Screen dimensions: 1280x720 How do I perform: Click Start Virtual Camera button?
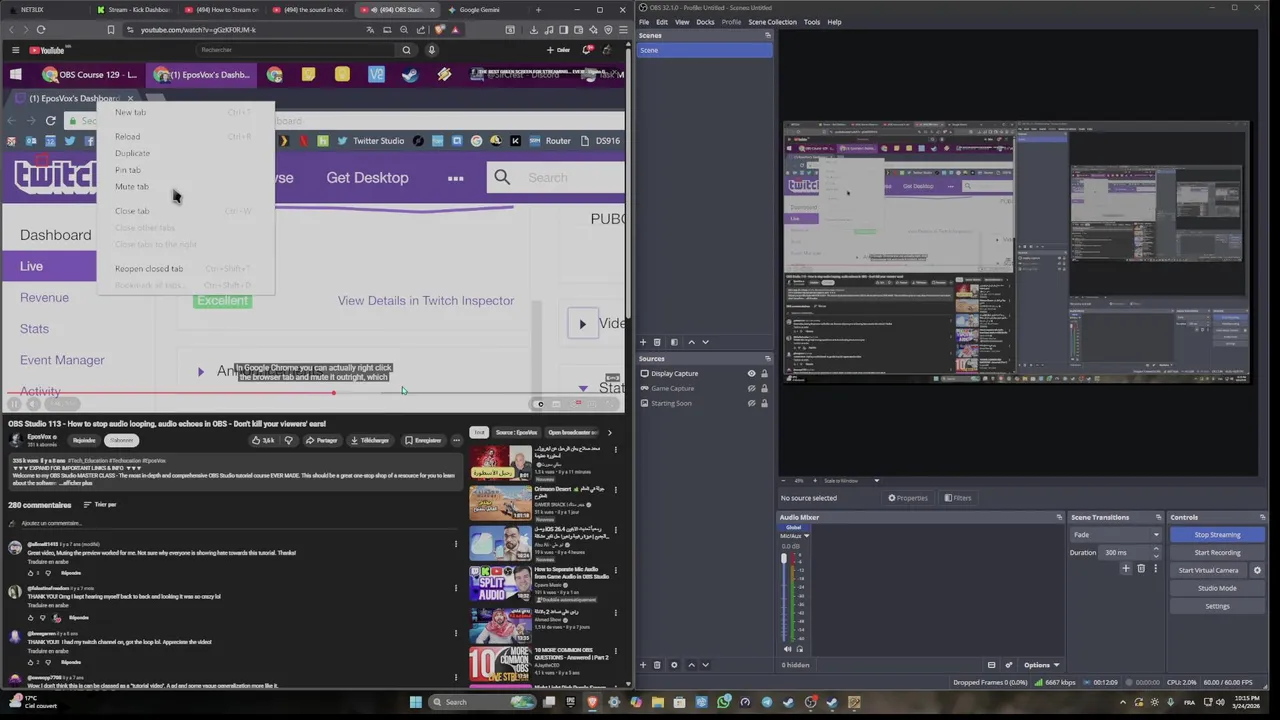pyautogui.click(x=1208, y=570)
